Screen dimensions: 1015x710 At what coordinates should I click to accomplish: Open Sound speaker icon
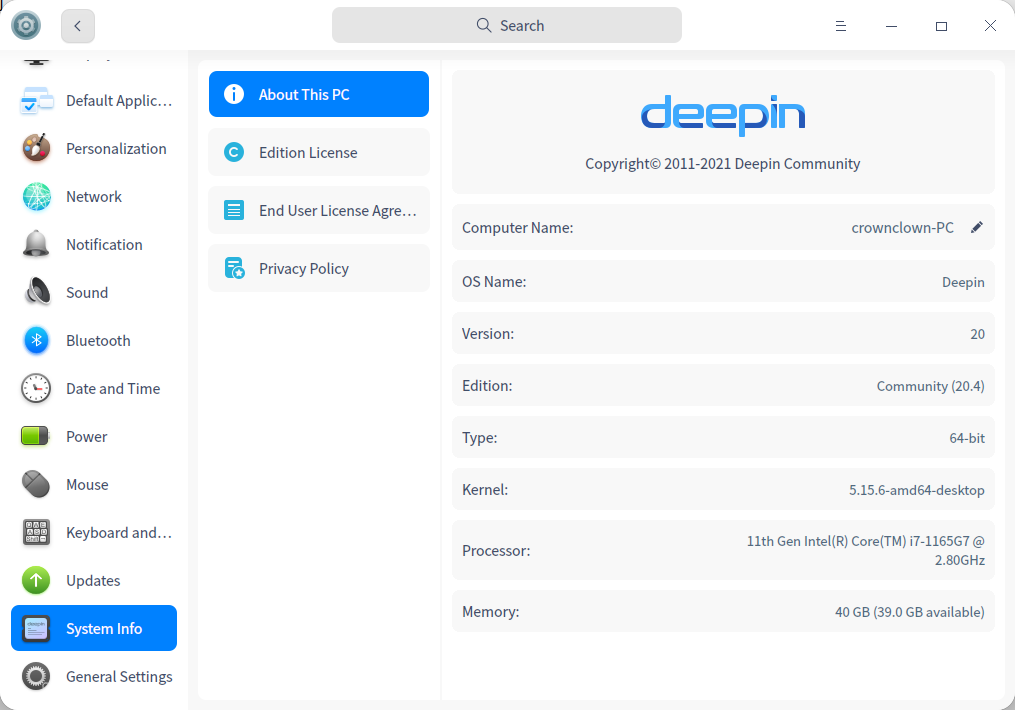(37, 293)
